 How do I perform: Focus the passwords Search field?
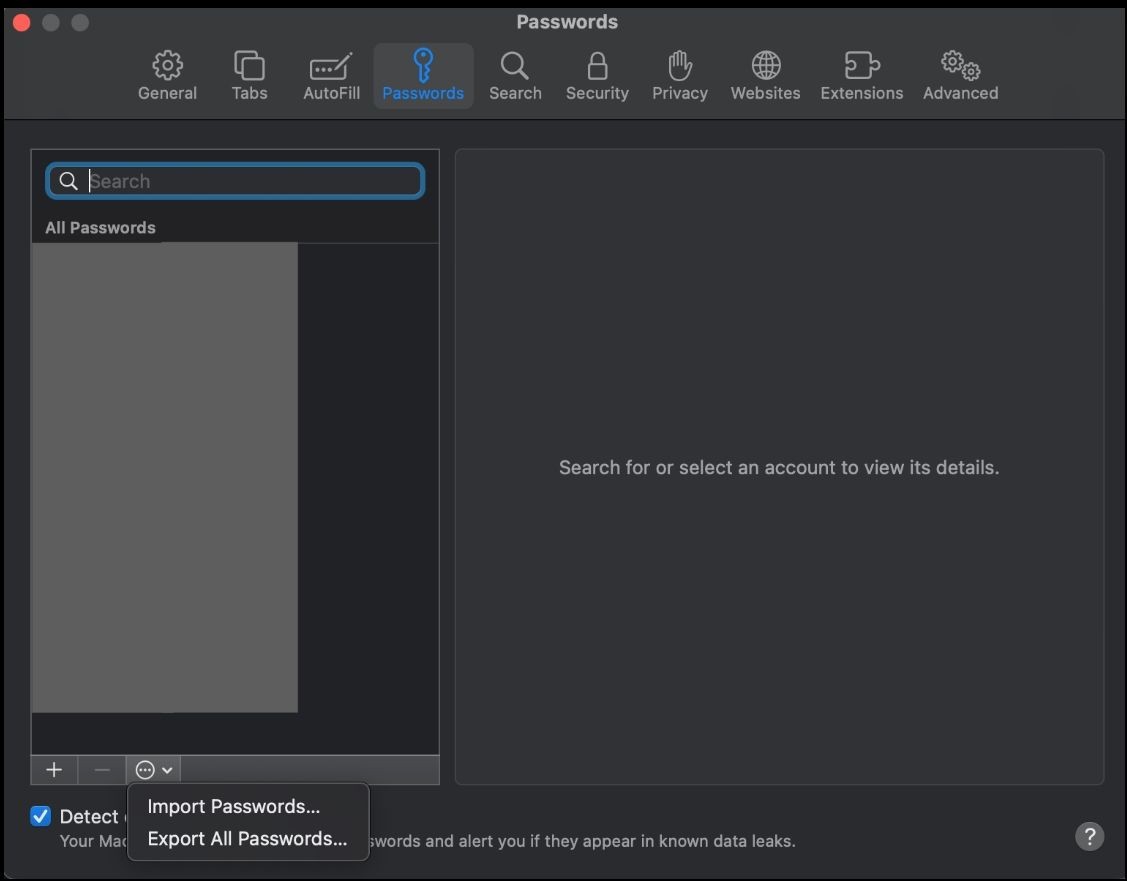pos(235,181)
